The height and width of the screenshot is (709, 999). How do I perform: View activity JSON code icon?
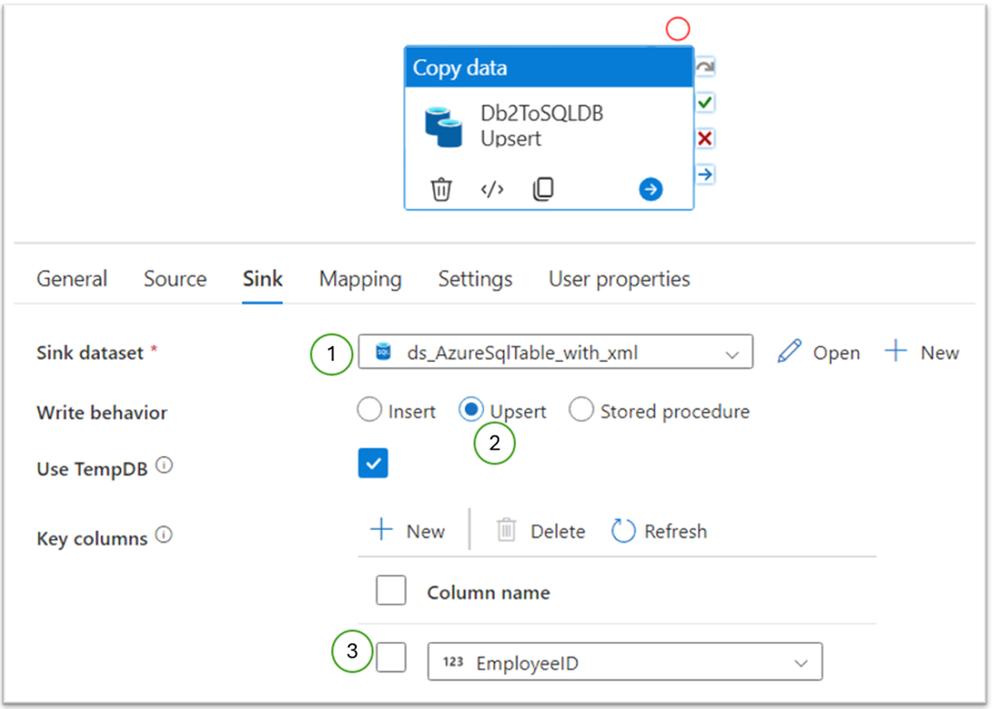click(492, 189)
